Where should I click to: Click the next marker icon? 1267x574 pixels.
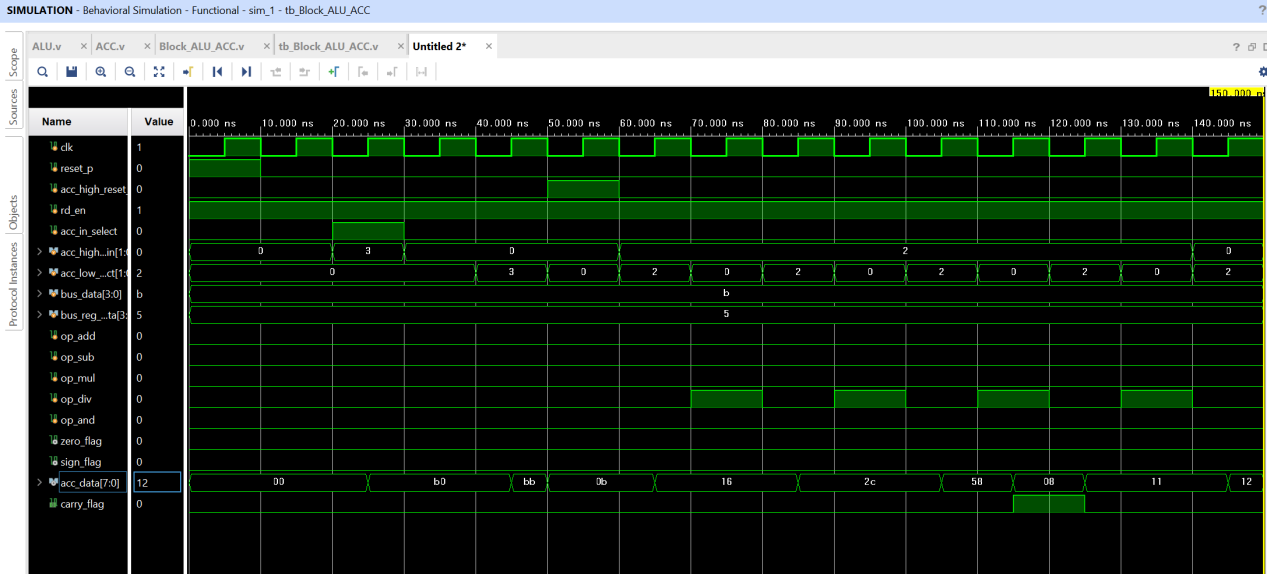[x=392, y=71]
